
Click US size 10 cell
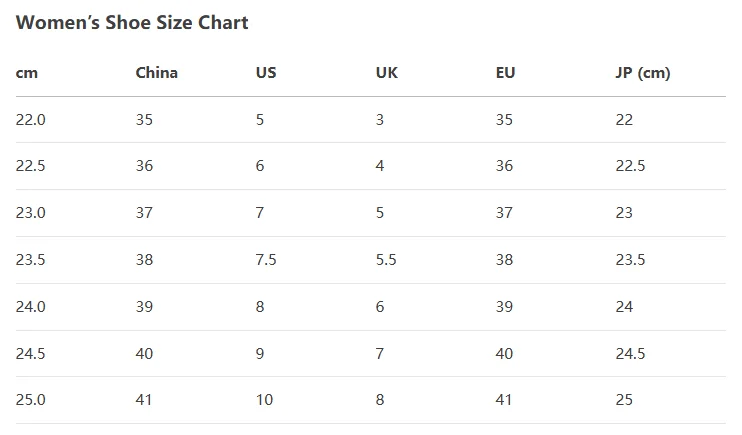(264, 400)
